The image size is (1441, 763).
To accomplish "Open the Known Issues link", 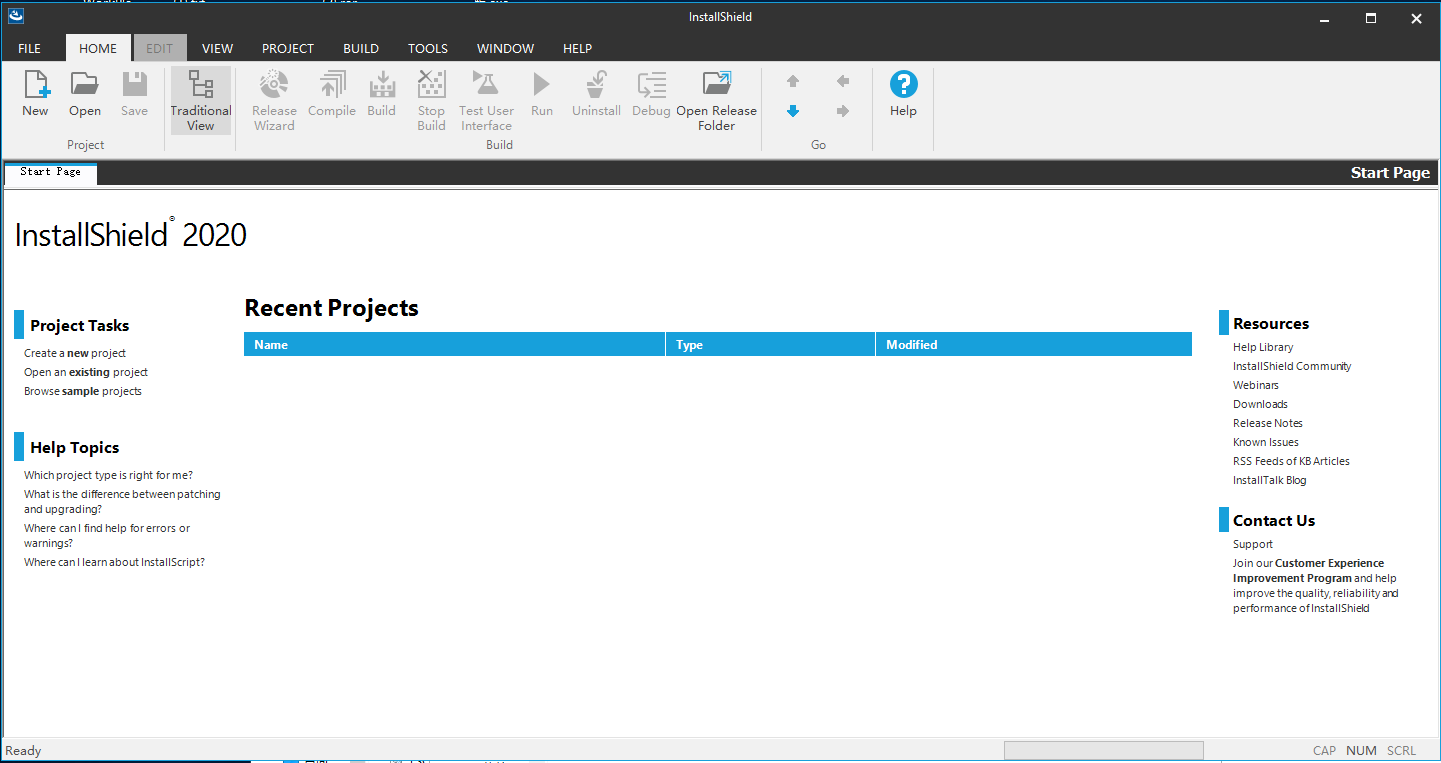I will coord(1266,442).
